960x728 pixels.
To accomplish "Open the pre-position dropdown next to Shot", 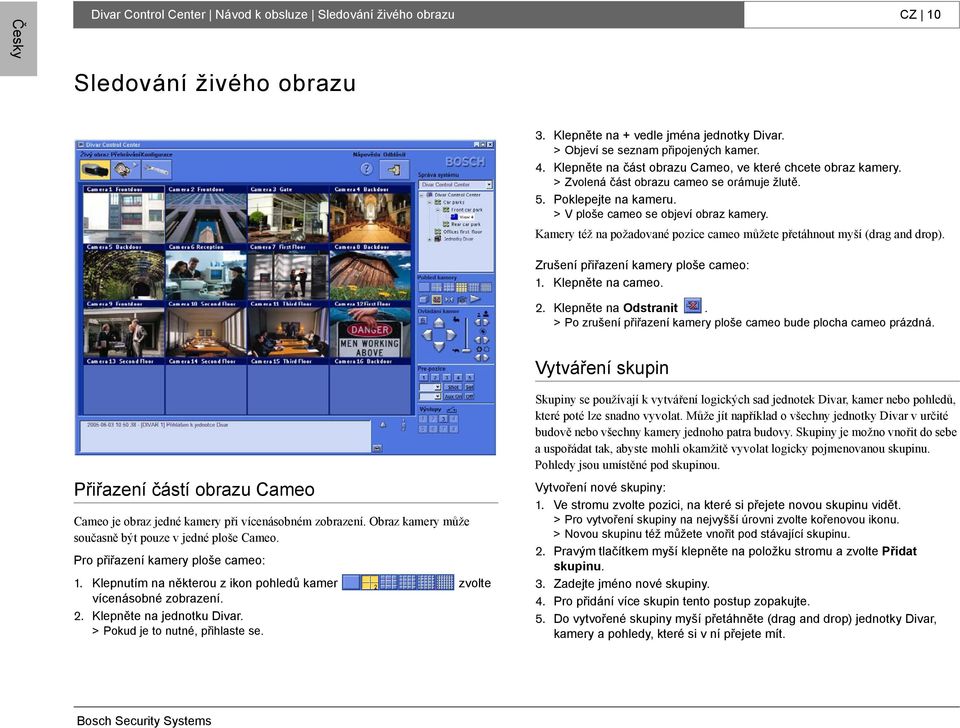I will [430, 387].
